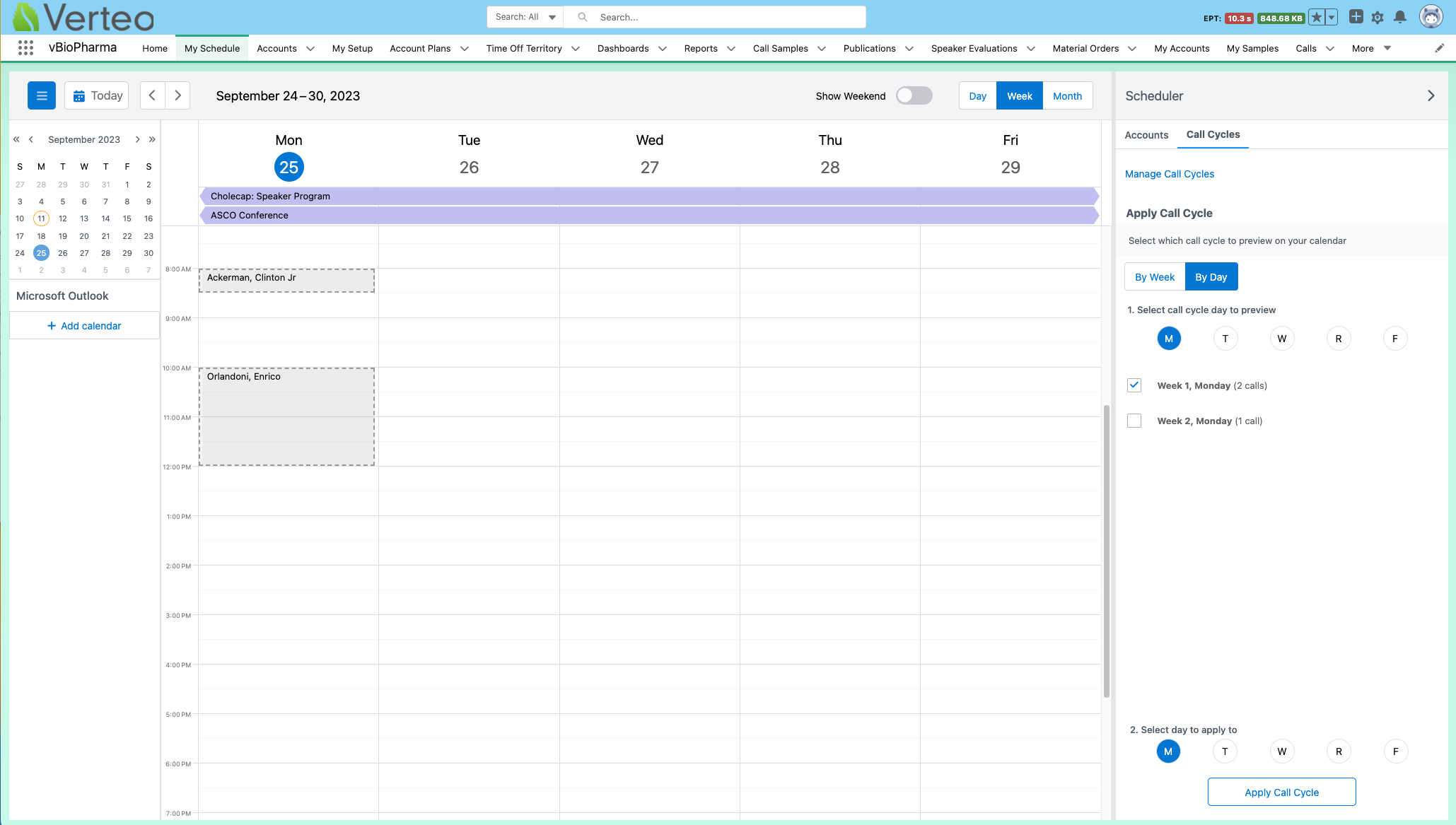Check the Week 2, Monday checkbox
This screenshot has height=825, width=1456.
click(1134, 421)
